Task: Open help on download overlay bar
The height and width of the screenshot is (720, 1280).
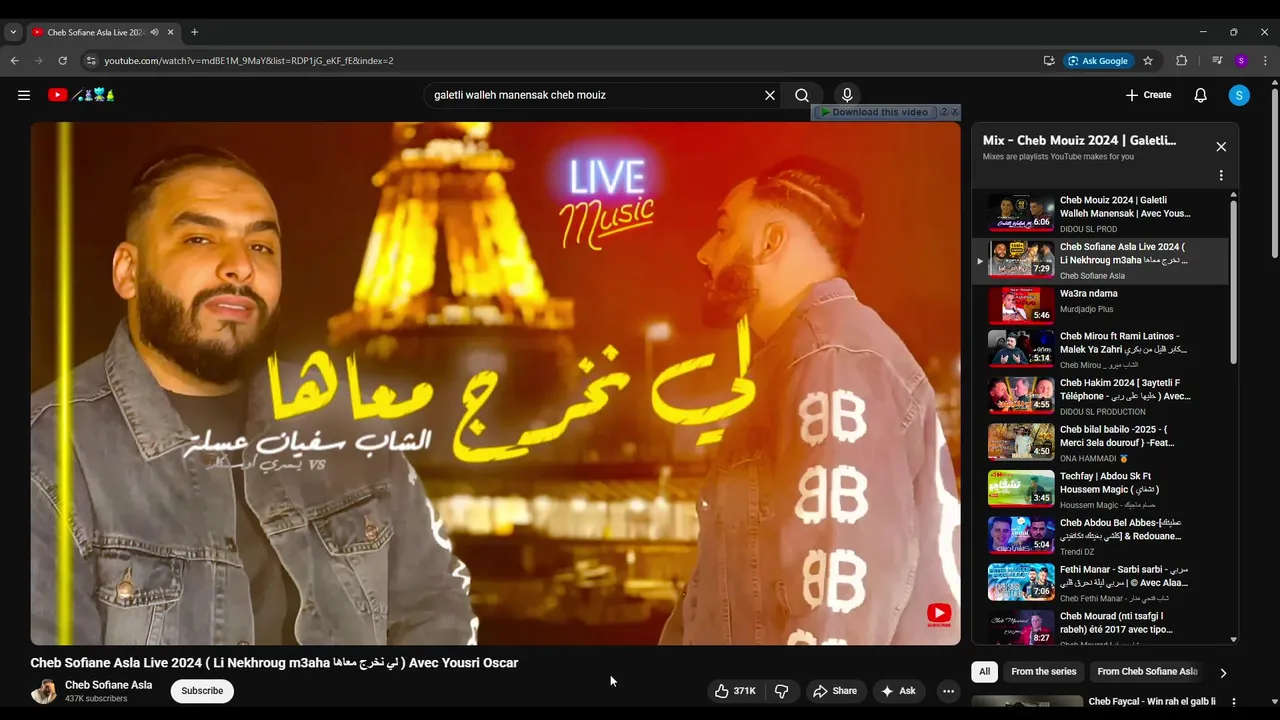Action: (943, 112)
